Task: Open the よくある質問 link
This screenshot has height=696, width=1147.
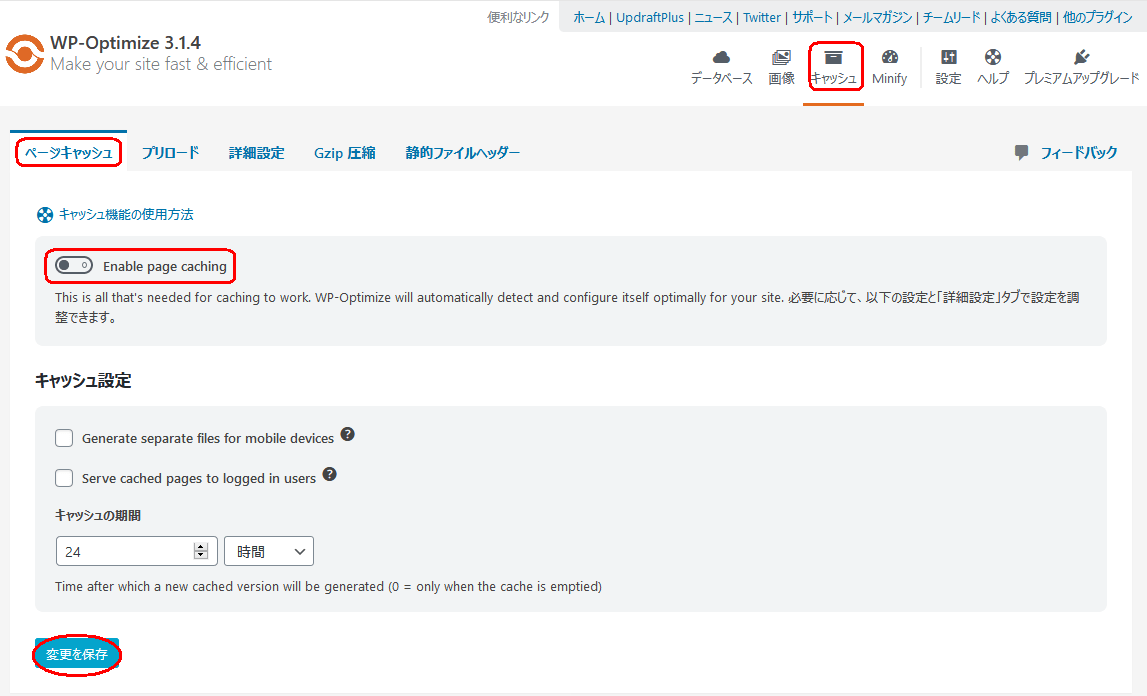Action: [1020, 18]
